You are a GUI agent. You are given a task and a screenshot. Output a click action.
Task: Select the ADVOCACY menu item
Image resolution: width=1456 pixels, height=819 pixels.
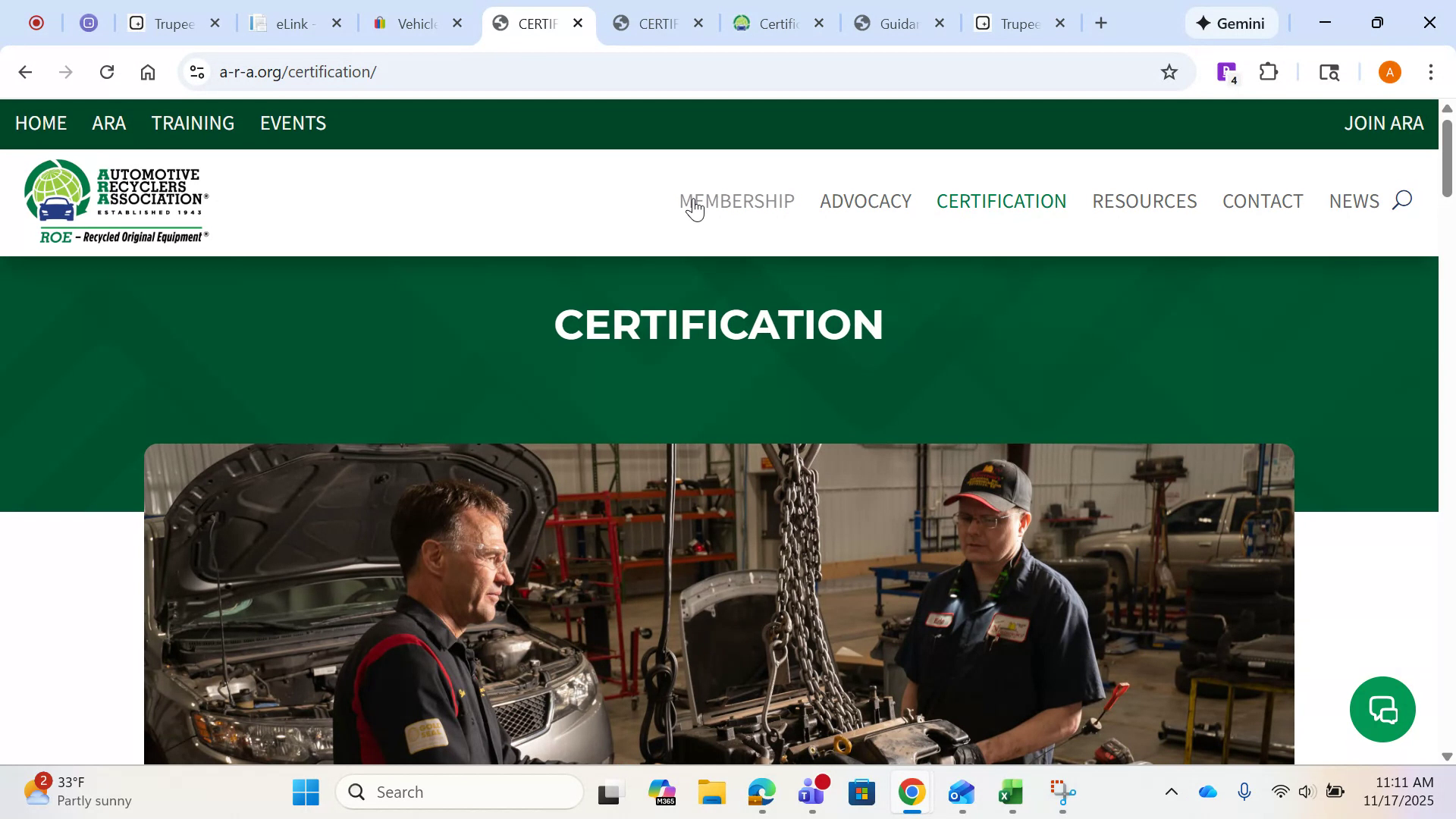coord(865,201)
